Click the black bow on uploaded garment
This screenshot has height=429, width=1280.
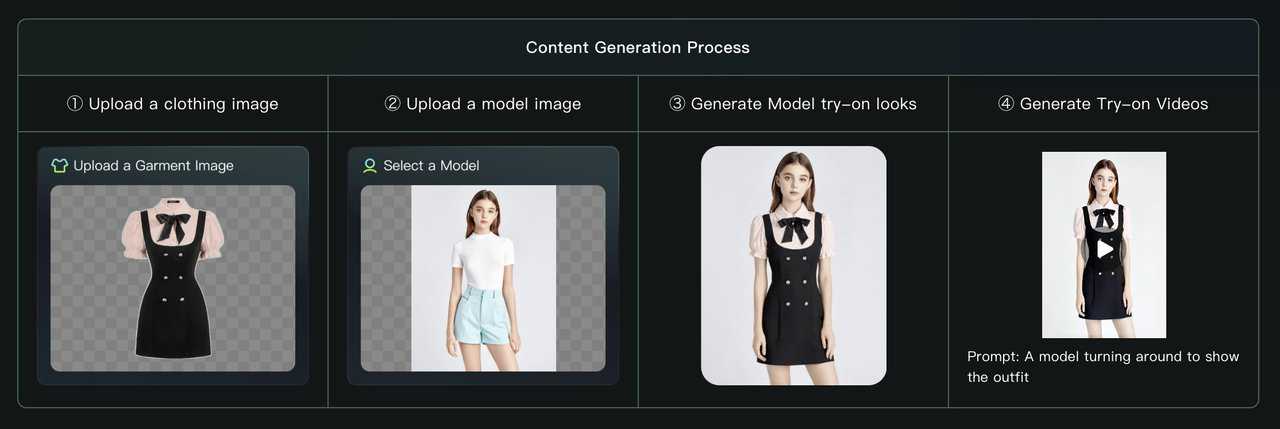point(172,227)
